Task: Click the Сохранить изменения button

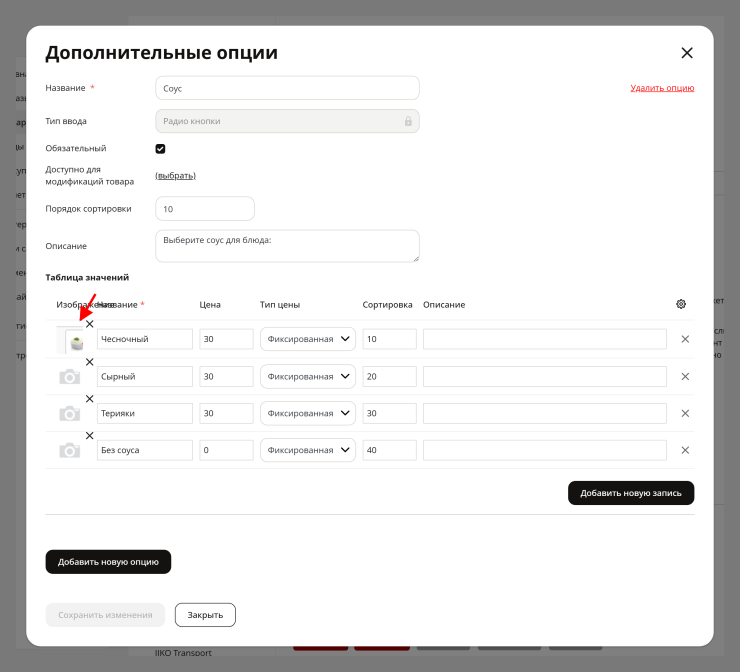Action: (105, 615)
